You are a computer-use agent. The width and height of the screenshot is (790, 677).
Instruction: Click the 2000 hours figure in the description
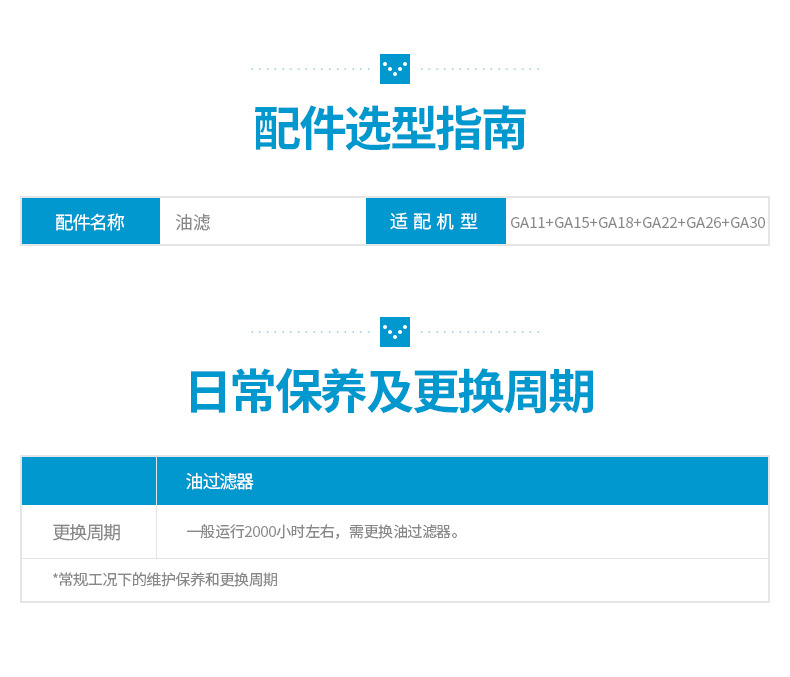pyautogui.click(x=261, y=532)
